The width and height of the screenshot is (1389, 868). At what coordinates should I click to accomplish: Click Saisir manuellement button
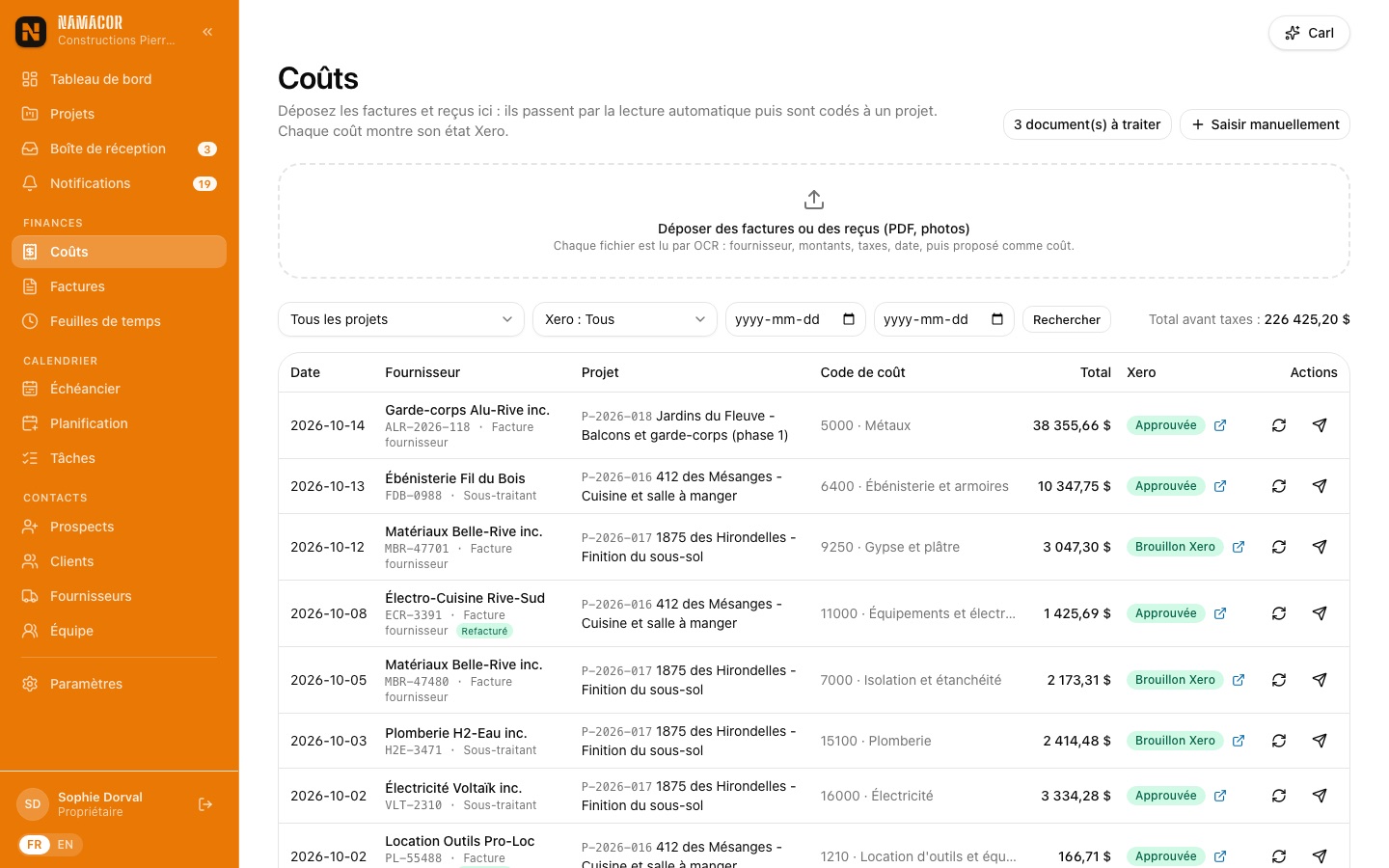click(x=1265, y=124)
